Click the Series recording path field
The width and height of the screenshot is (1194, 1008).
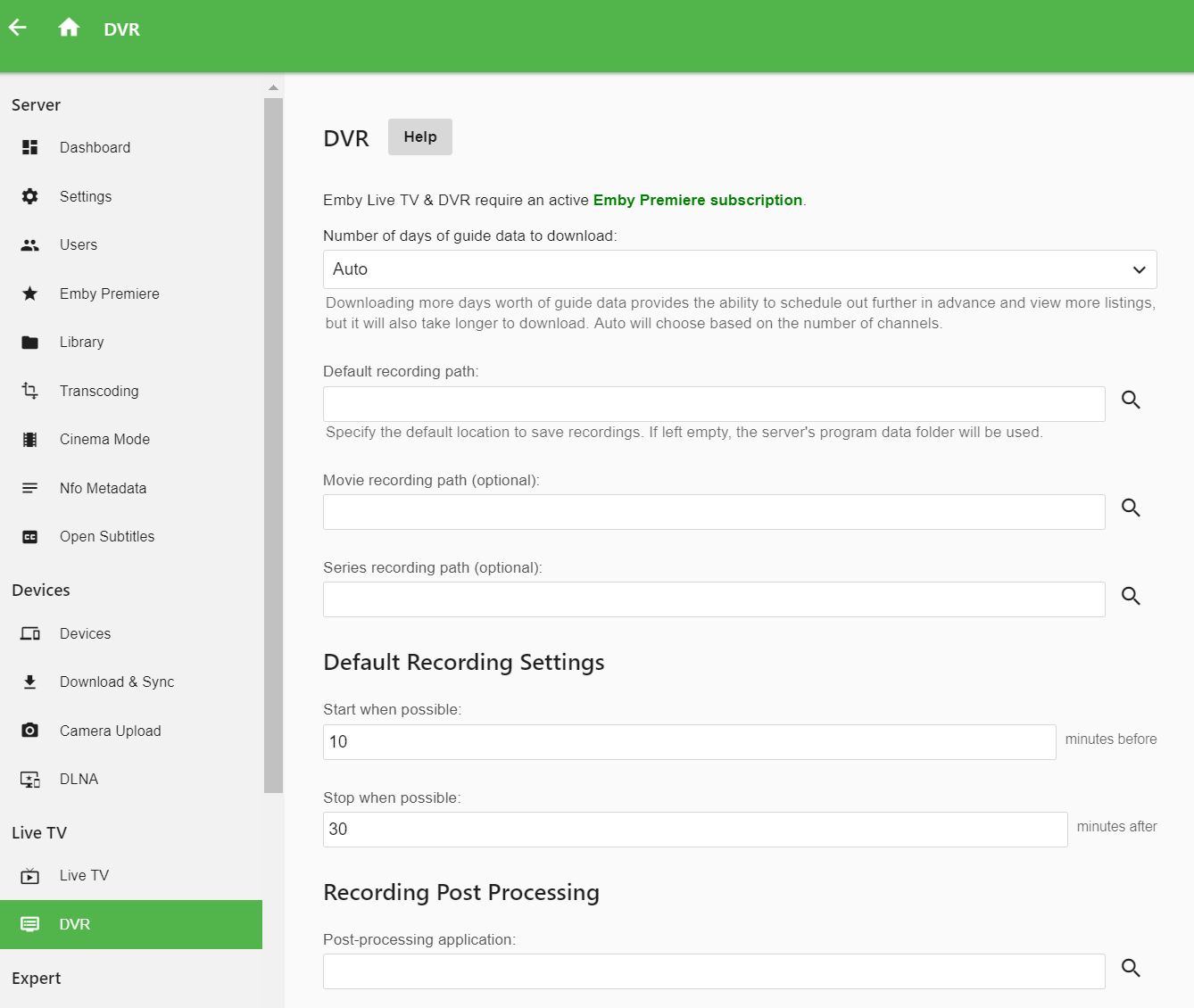[x=714, y=599]
